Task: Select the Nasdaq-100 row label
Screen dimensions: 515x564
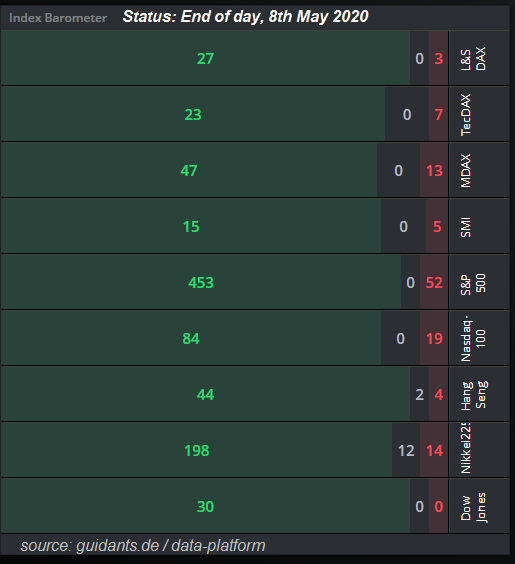Action: (x=473, y=338)
